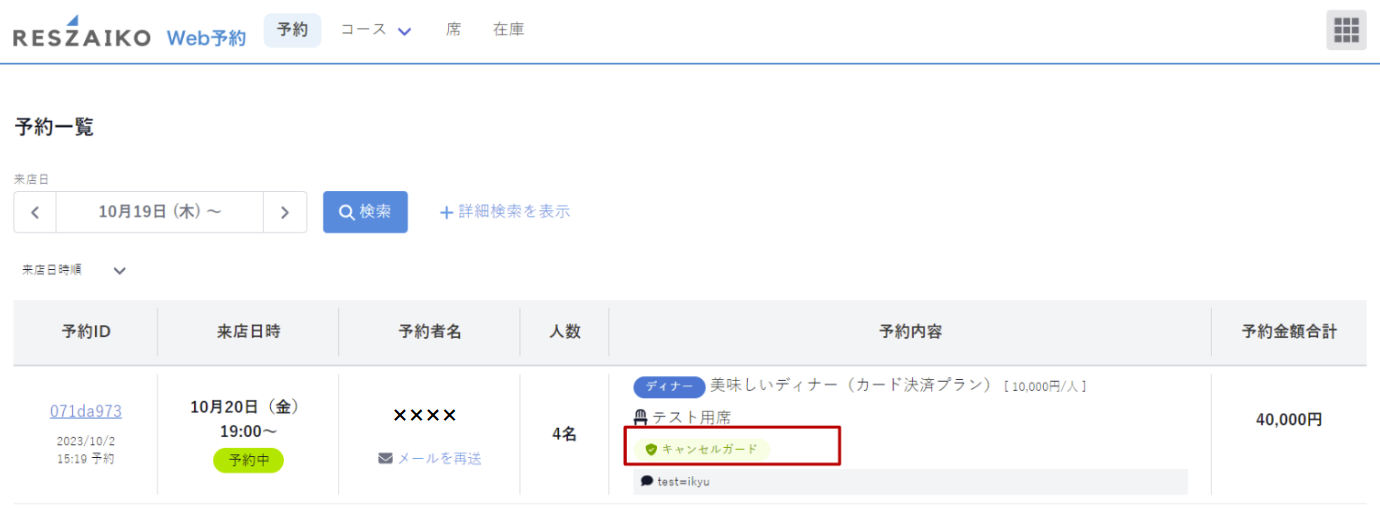The image size is (1380, 508).
Task: Advance to the next date with right arrow
Action: 285,212
